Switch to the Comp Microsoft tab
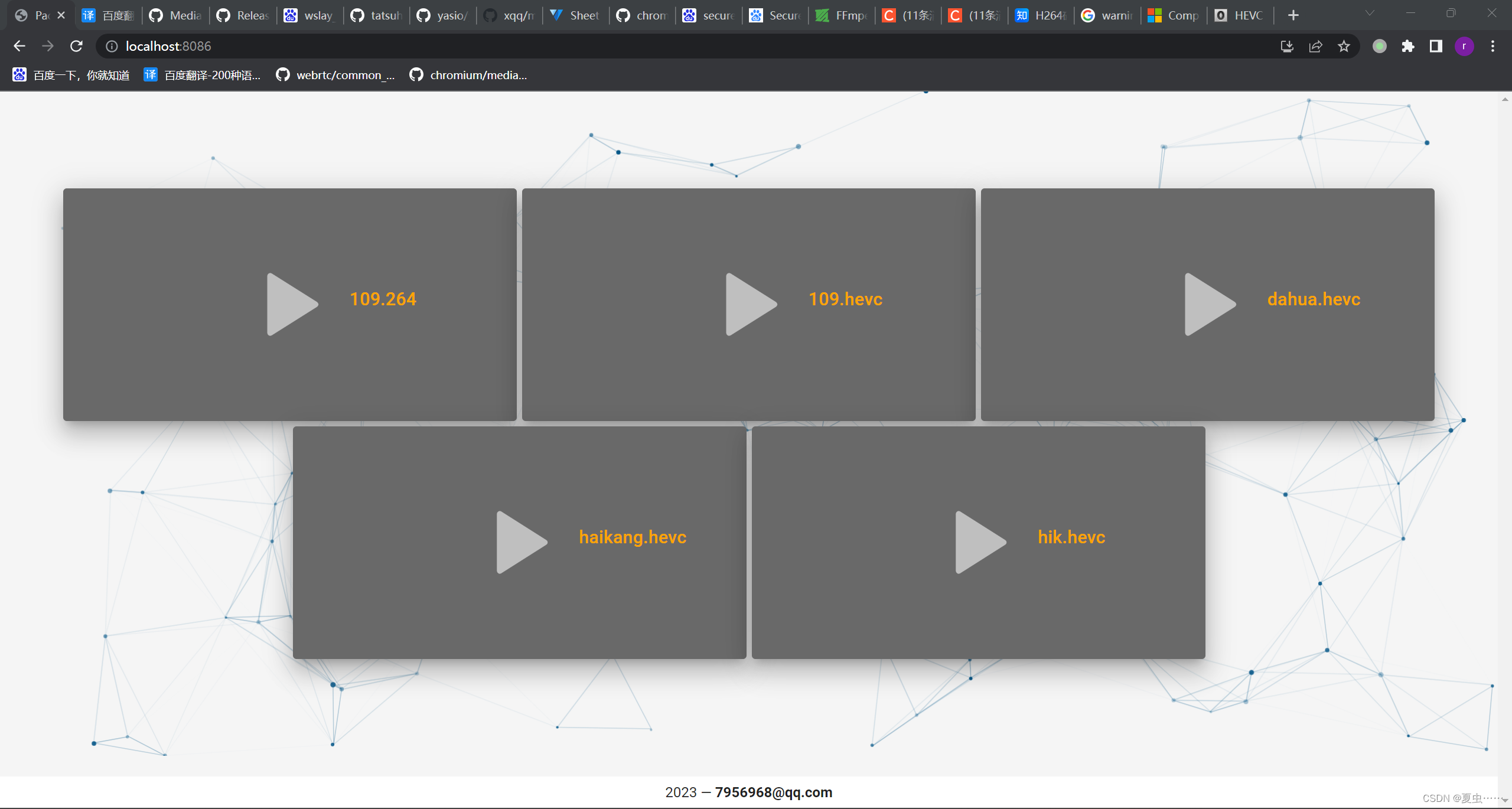 1174,15
